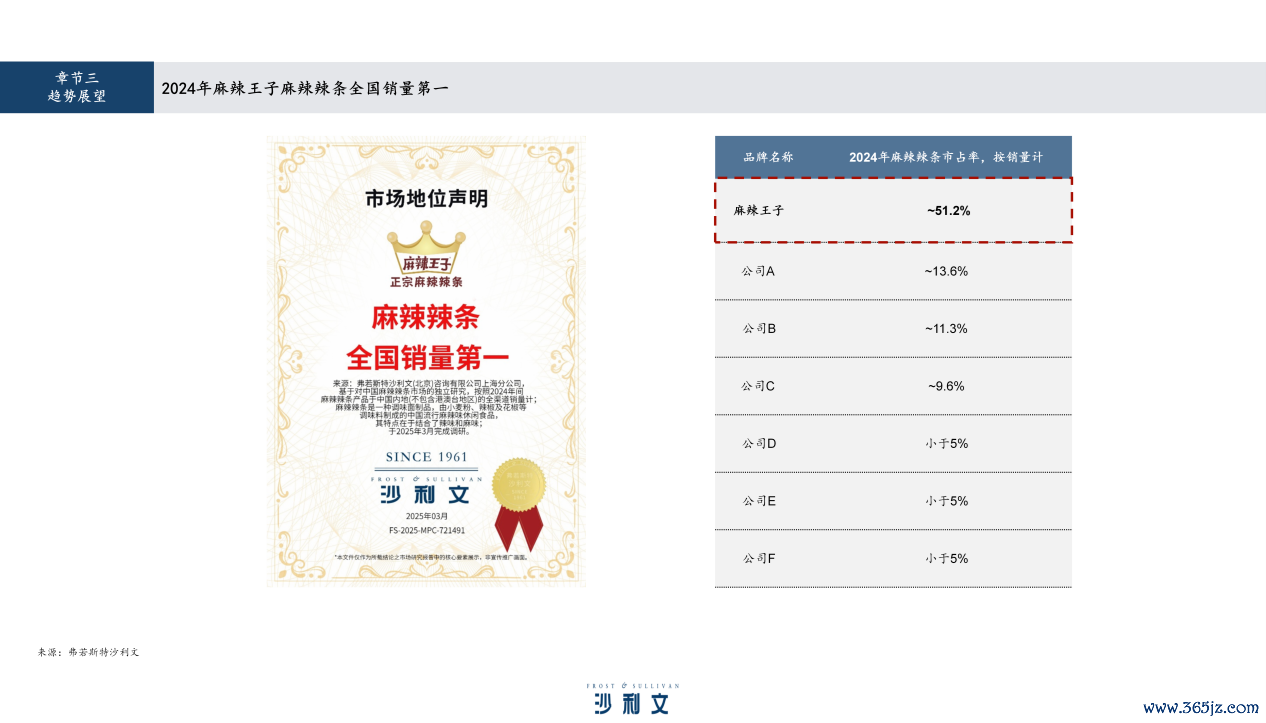
Task: Click the 公司A row label
Action: [x=759, y=271]
